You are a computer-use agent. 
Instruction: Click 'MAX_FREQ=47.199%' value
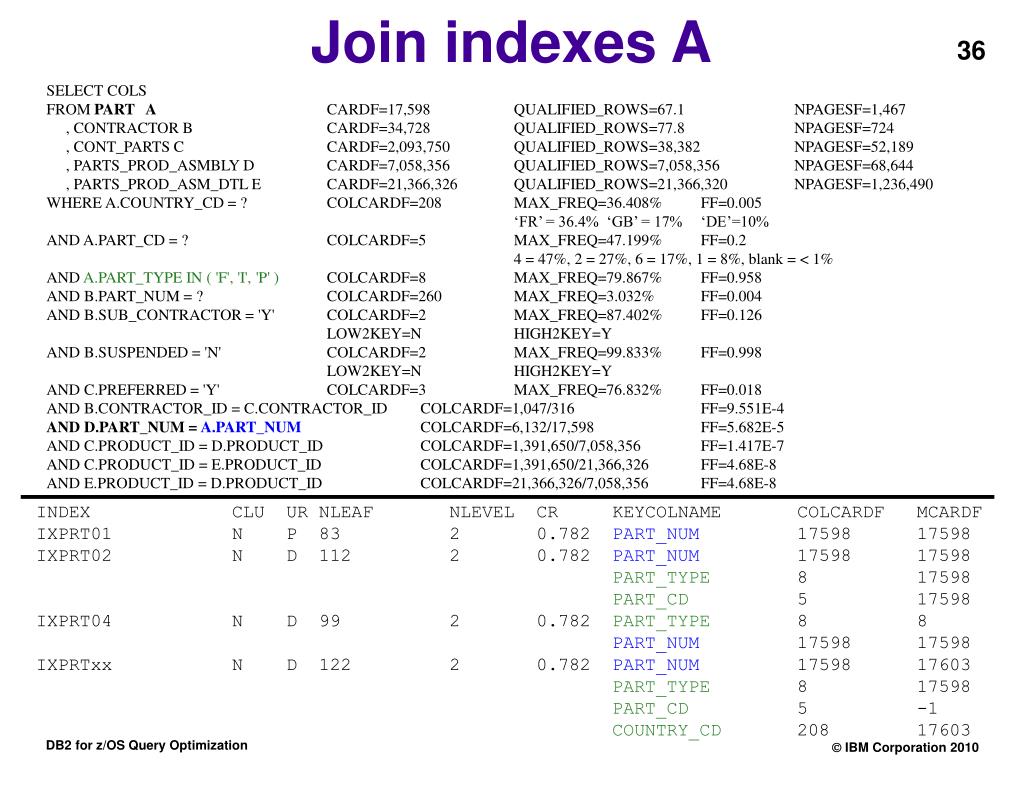(587, 241)
